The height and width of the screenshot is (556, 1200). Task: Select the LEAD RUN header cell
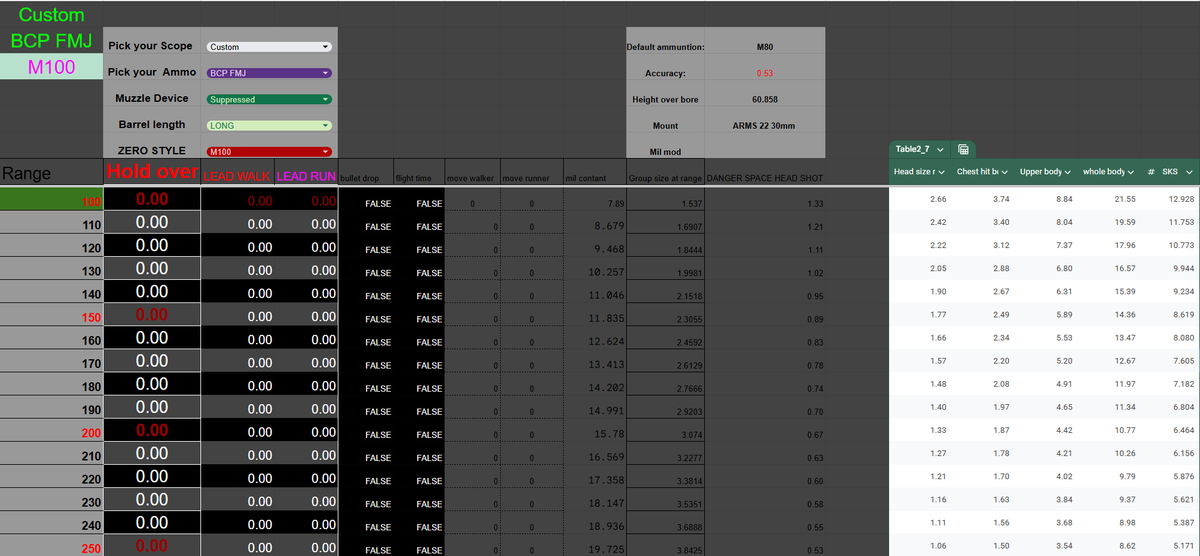(306, 173)
